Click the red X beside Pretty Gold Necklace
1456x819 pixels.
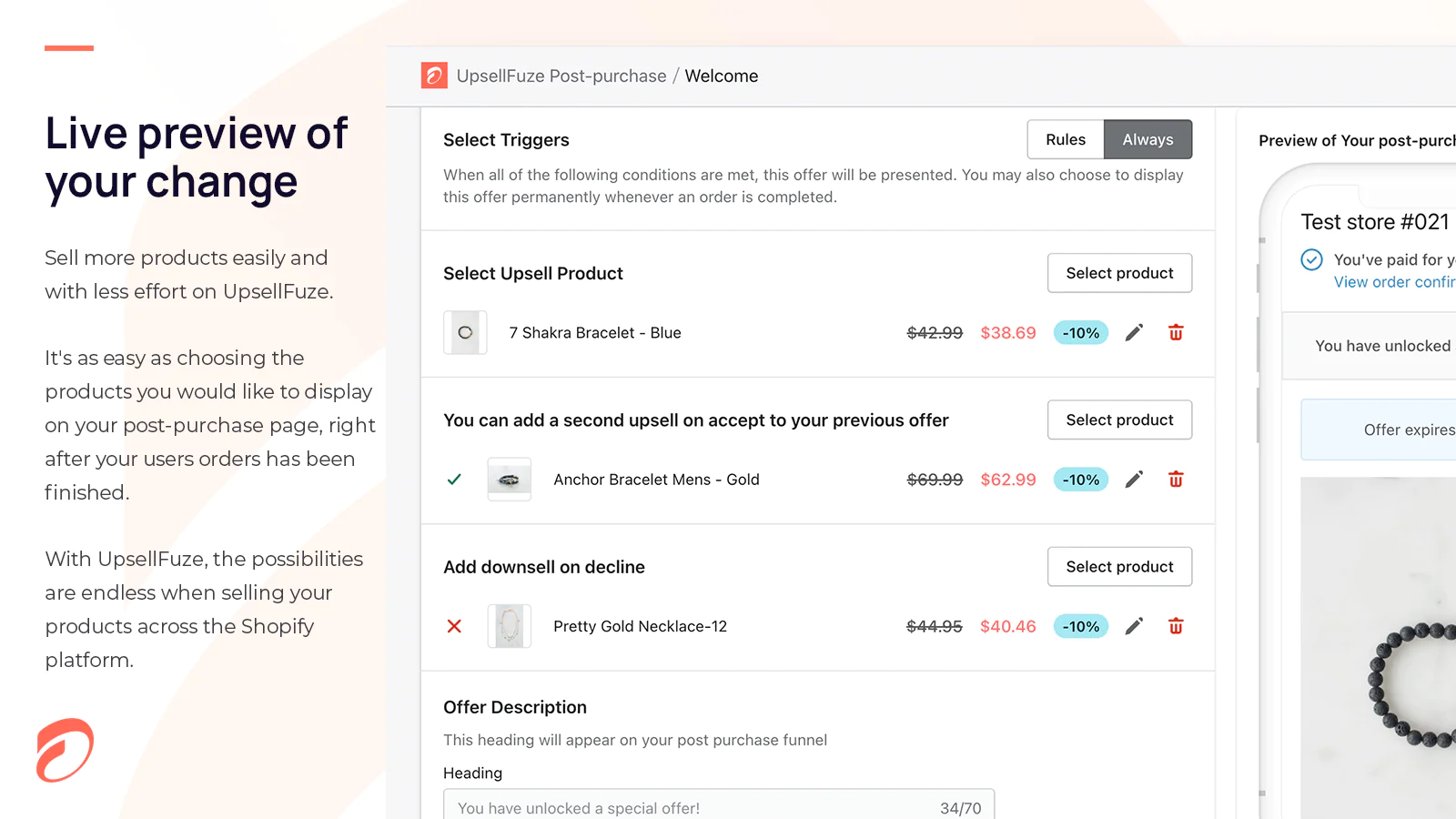(x=454, y=626)
